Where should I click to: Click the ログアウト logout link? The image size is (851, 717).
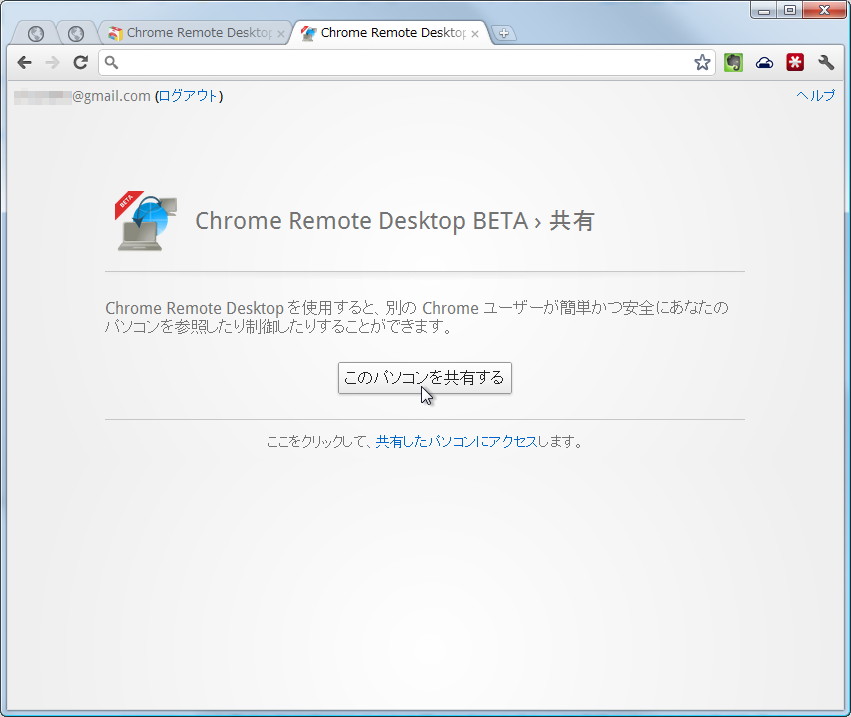tap(188, 96)
